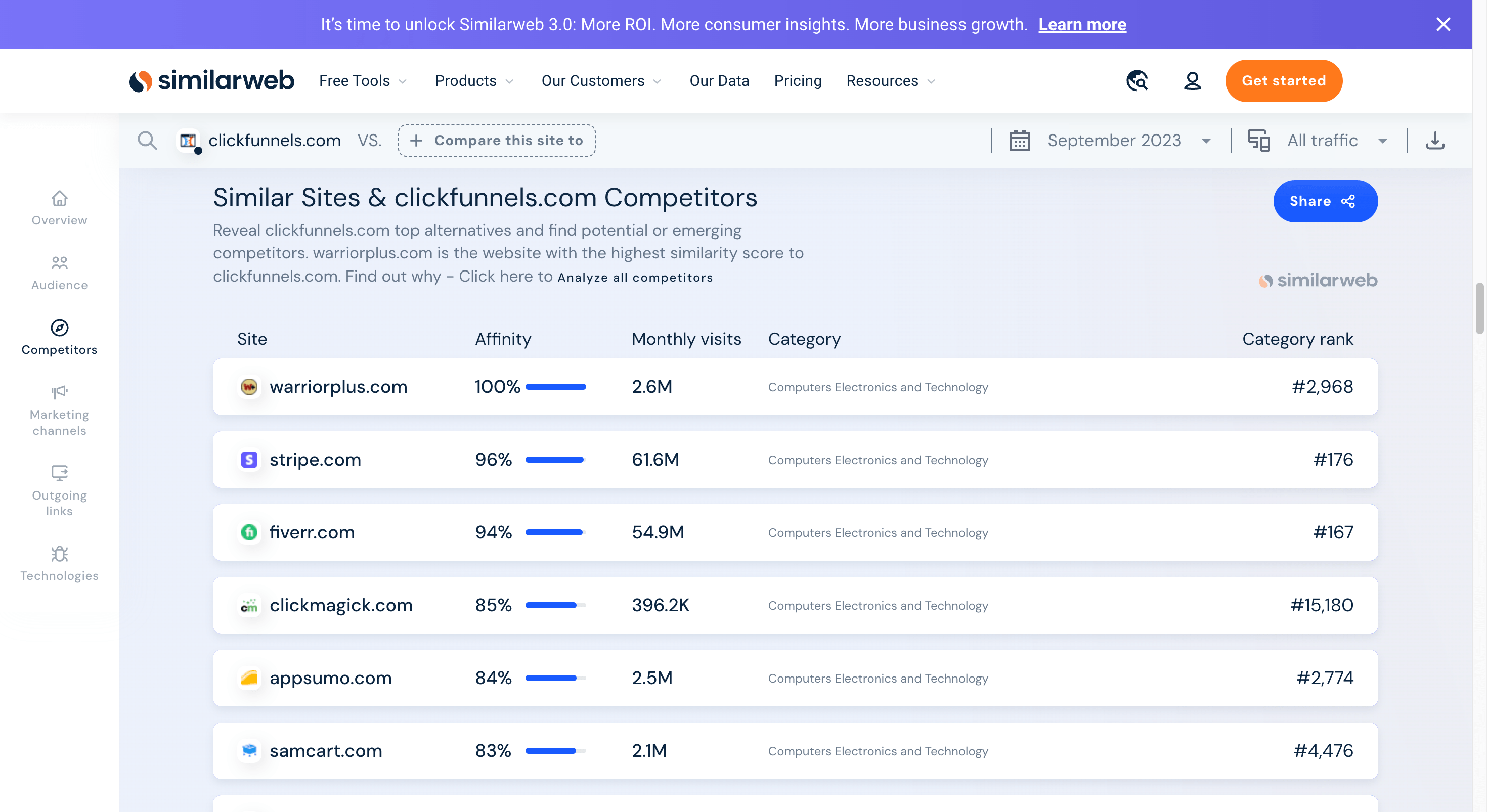Close the Similarweb 3.0 banner

click(1443, 24)
